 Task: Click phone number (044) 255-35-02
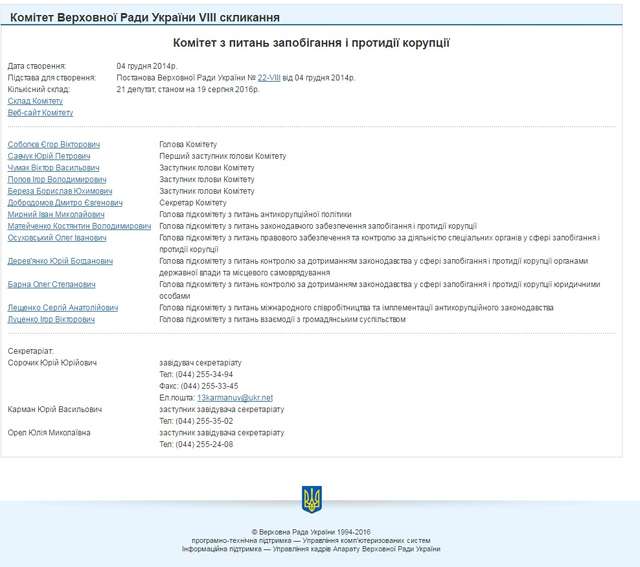pyautogui.click(x=204, y=421)
